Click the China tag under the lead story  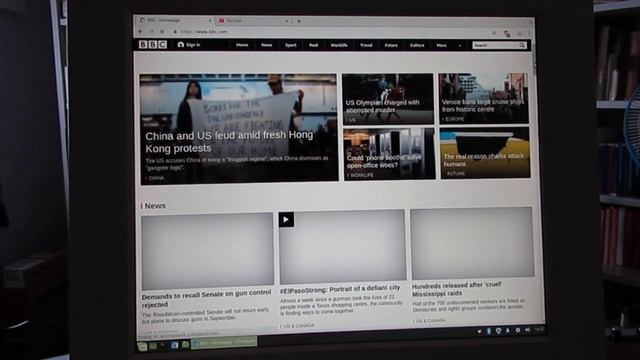156,178
